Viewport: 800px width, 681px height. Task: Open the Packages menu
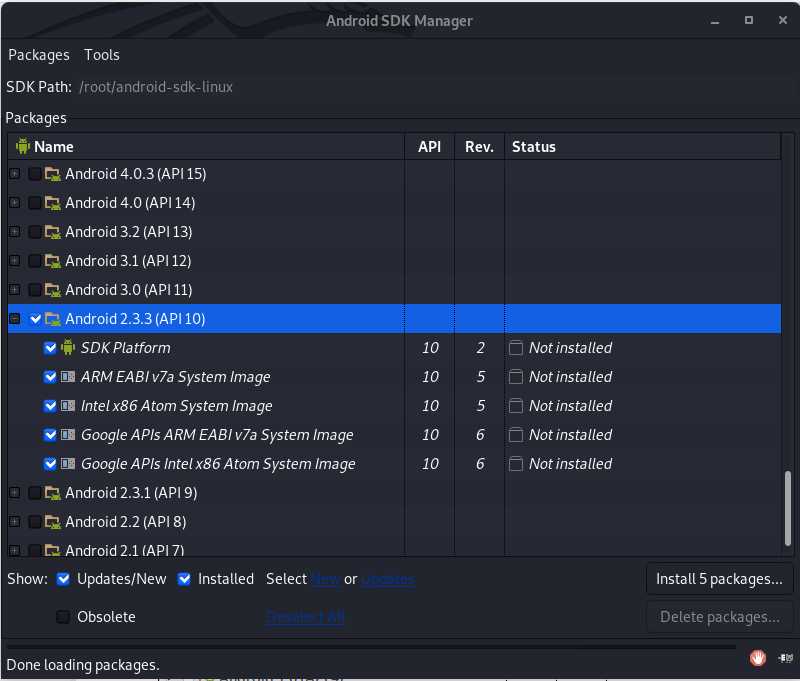click(39, 55)
